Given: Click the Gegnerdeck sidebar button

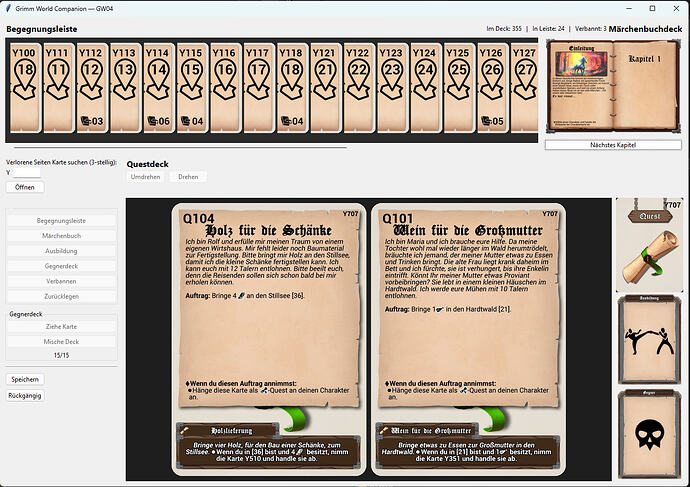Looking at the screenshot, I should pyautogui.click(x=61, y=266).
